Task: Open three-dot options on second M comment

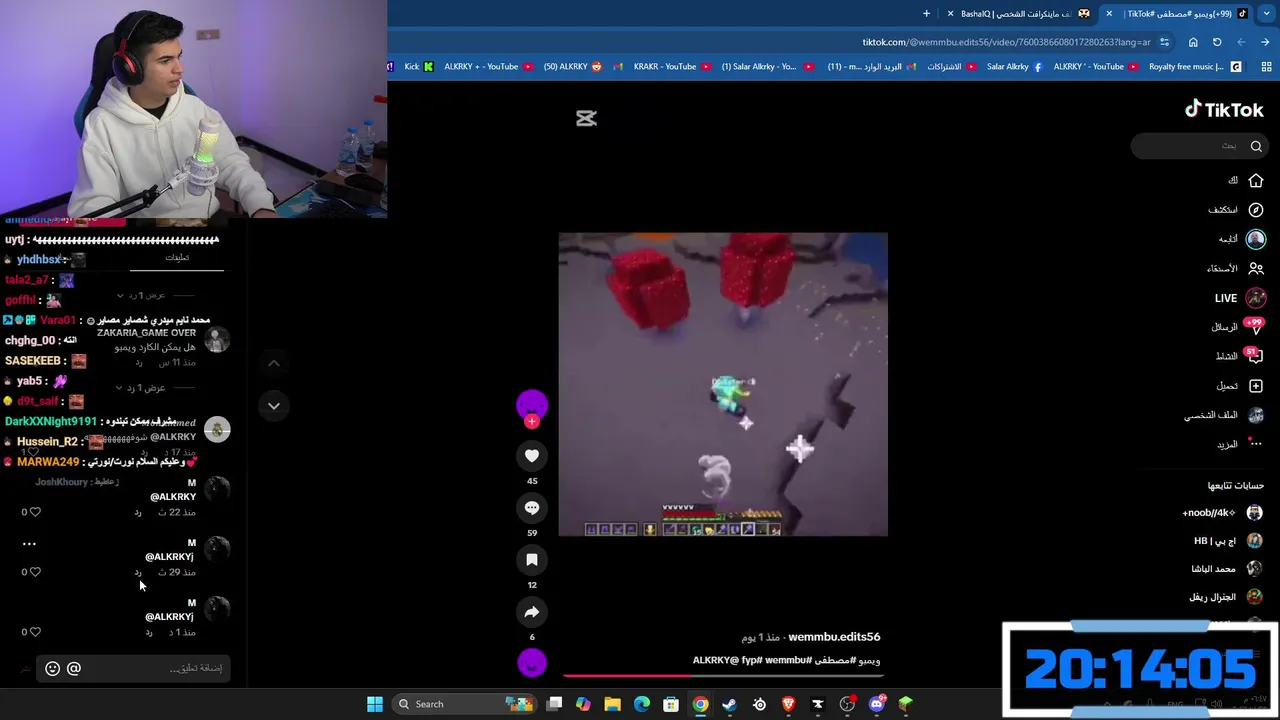Action: [x=29, y=544]
